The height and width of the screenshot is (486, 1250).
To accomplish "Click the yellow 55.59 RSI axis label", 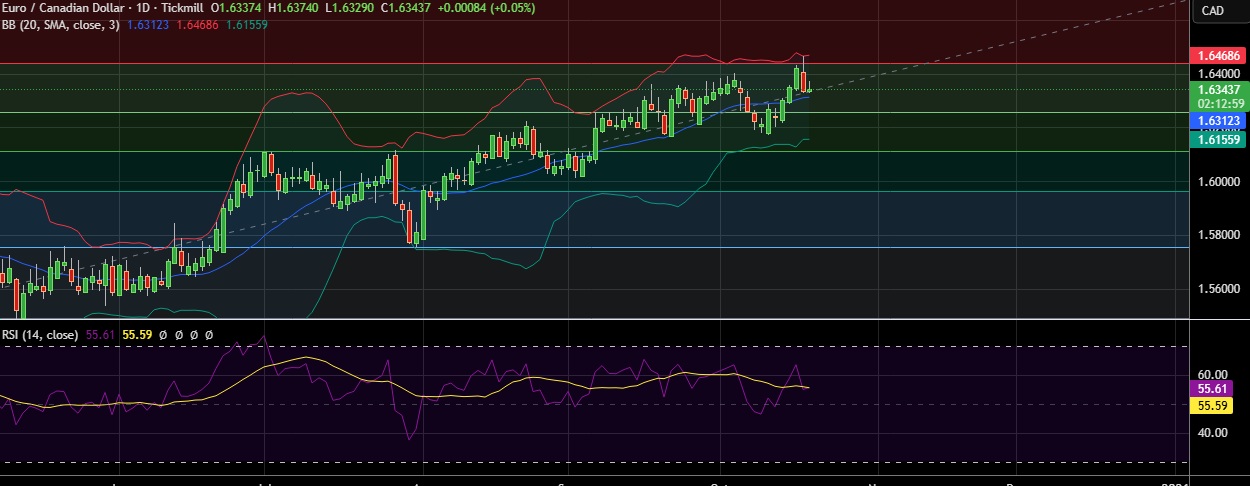I will (1211, 405).
